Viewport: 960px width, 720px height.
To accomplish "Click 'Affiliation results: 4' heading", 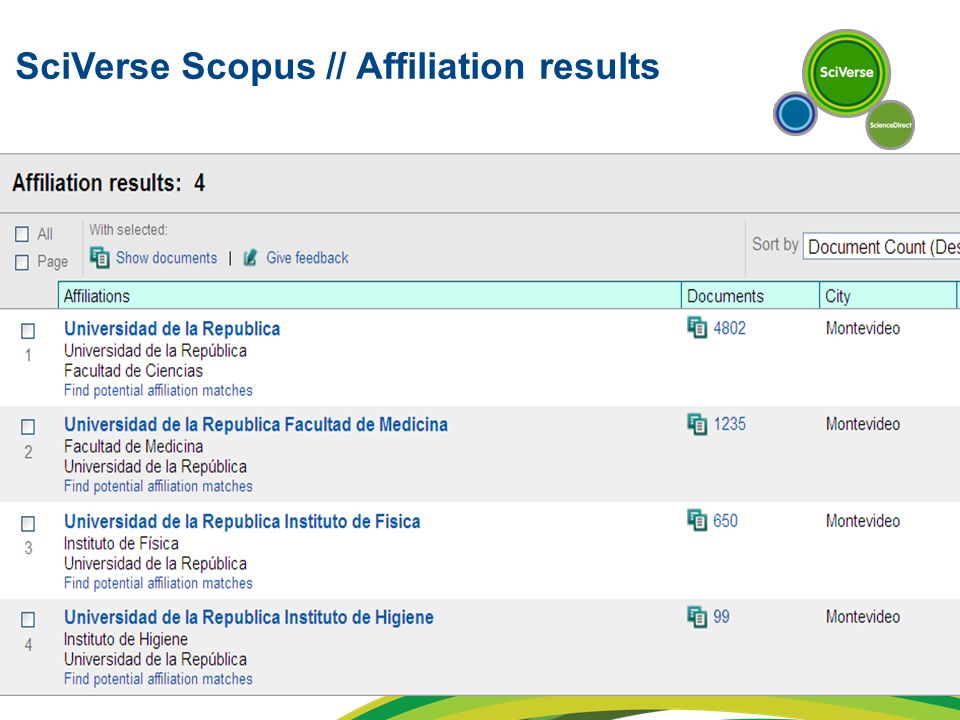I will [108, 183].
